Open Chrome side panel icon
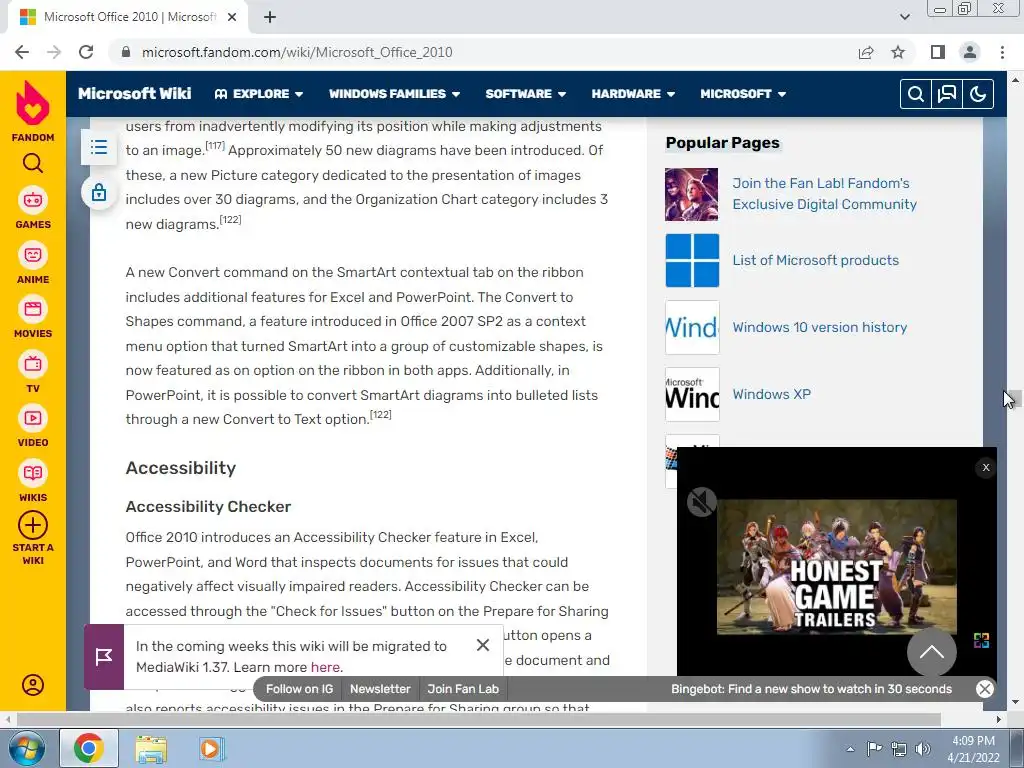 938,52
